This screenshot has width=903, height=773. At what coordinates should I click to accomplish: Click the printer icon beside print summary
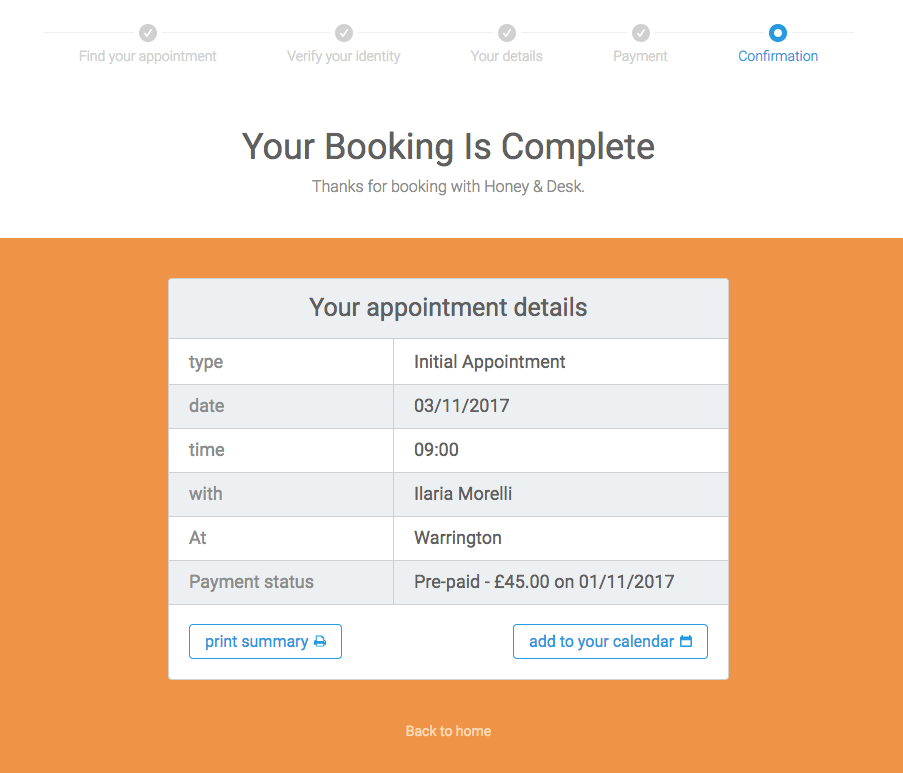click(x=320, y=642)
